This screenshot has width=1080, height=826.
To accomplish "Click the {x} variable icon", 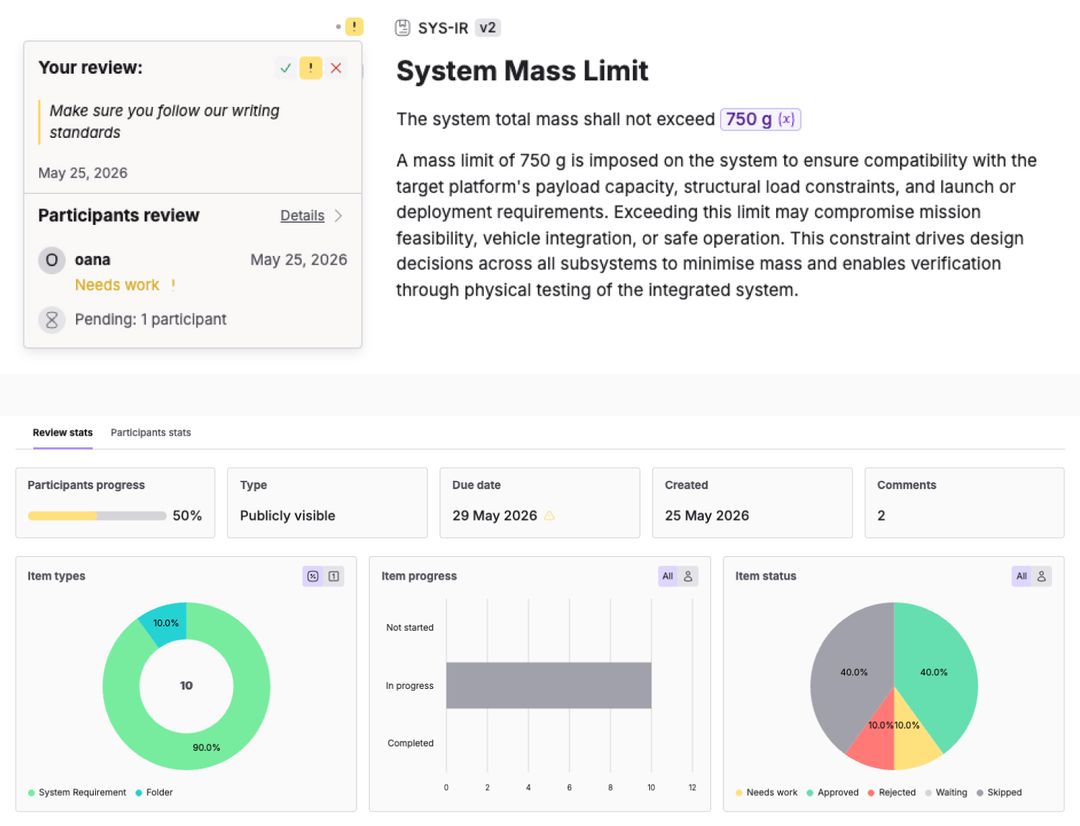I will point(786,119).
